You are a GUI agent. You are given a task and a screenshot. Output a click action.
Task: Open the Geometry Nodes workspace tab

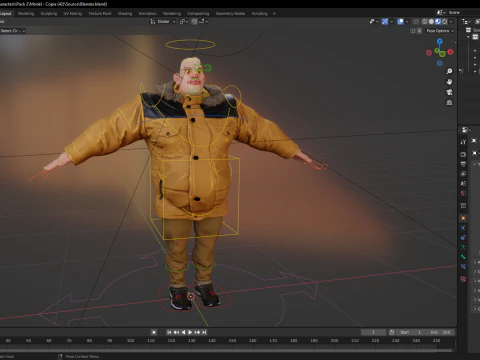(x=230, y=14)
